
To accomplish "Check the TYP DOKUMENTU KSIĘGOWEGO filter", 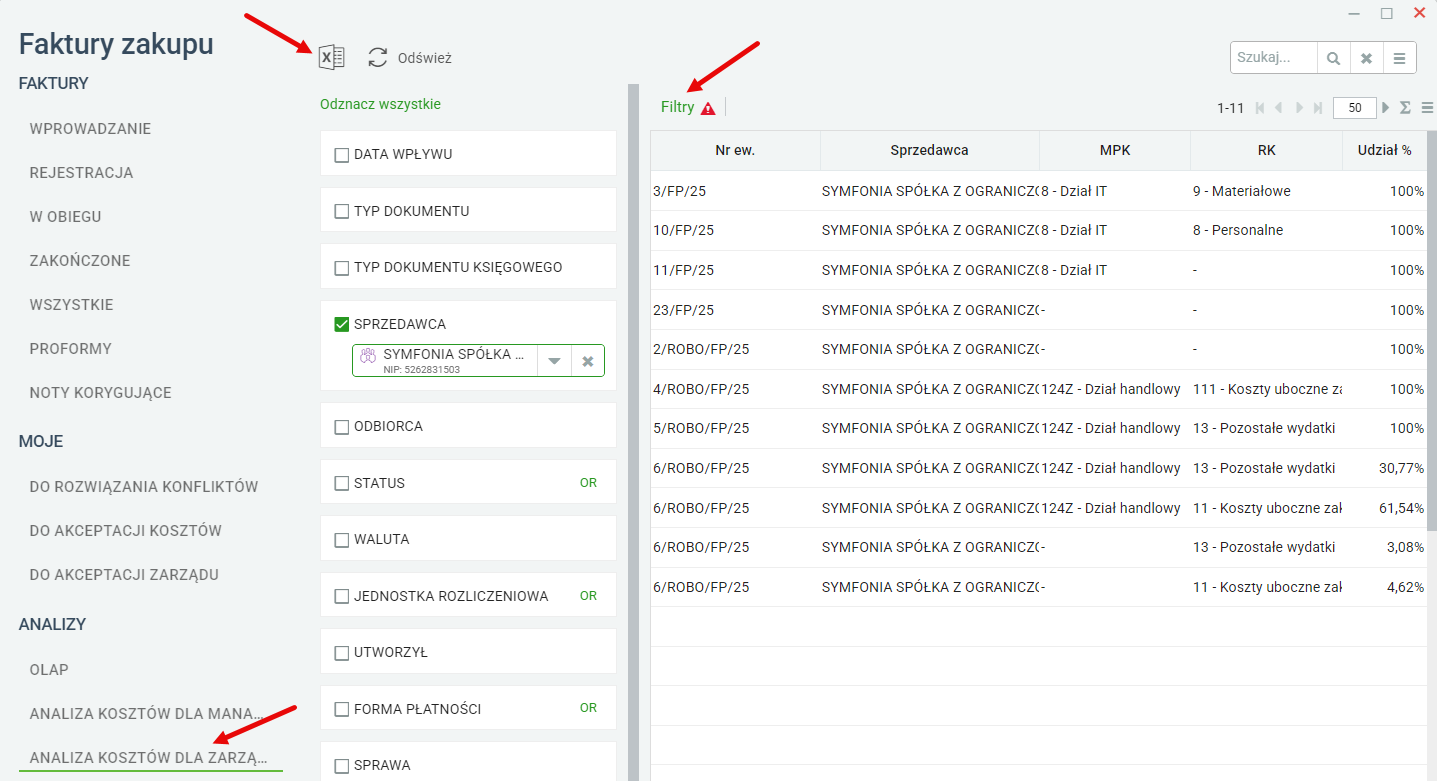I will point(342,267).
